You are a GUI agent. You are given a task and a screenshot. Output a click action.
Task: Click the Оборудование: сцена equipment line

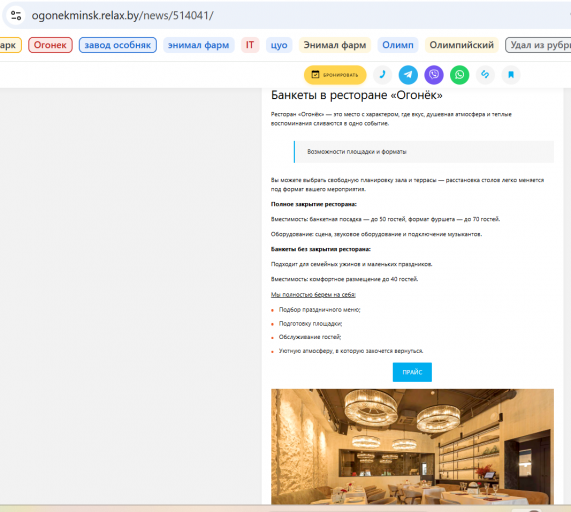[x=376, y=234]
